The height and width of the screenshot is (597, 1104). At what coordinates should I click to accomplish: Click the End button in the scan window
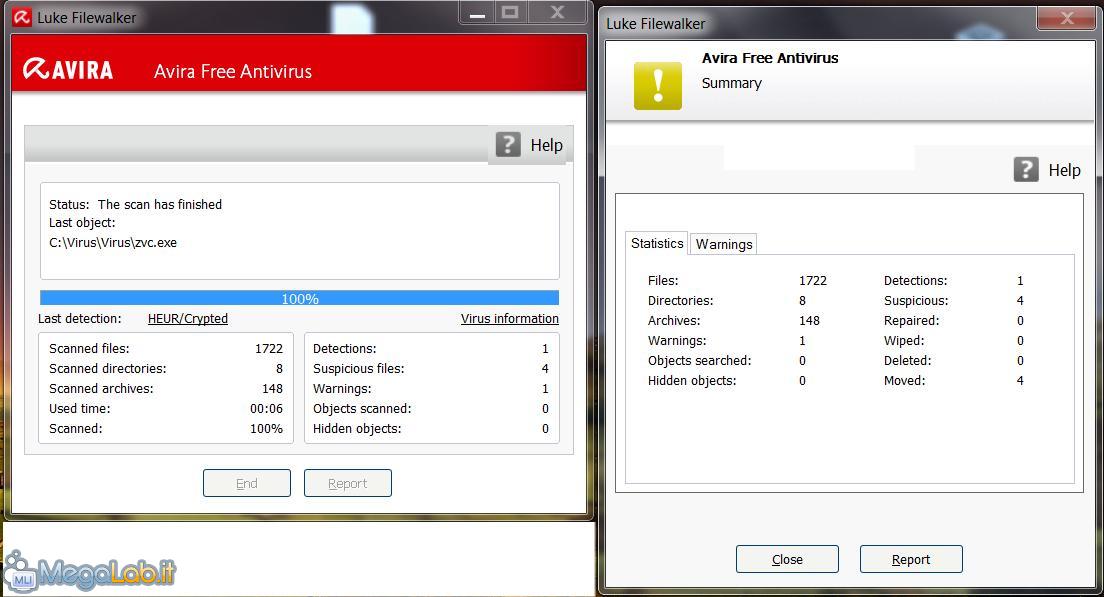(x=246, y=483)
